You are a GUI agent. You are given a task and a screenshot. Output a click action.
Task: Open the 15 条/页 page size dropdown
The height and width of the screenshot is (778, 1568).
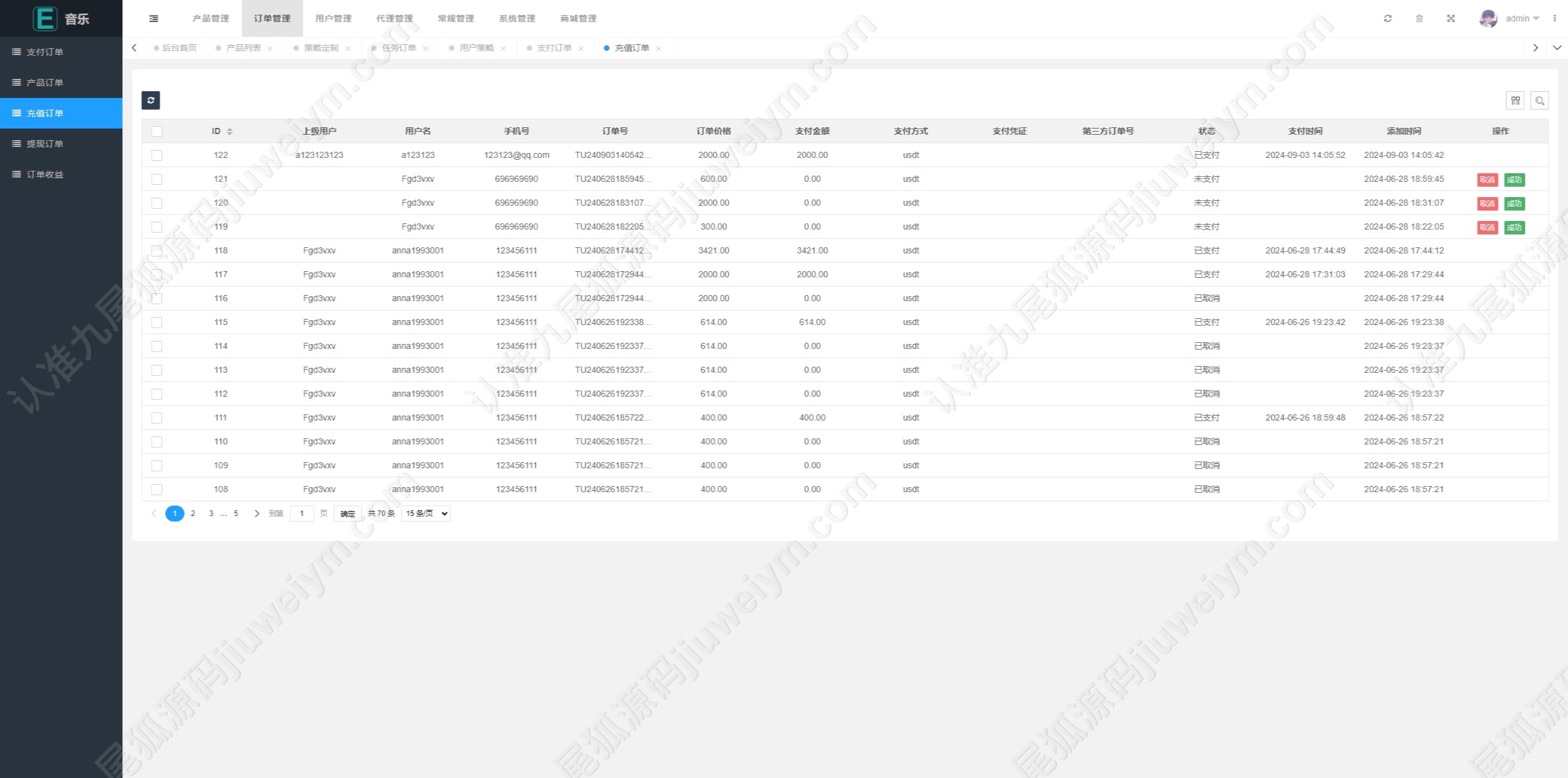pos(426,514)
